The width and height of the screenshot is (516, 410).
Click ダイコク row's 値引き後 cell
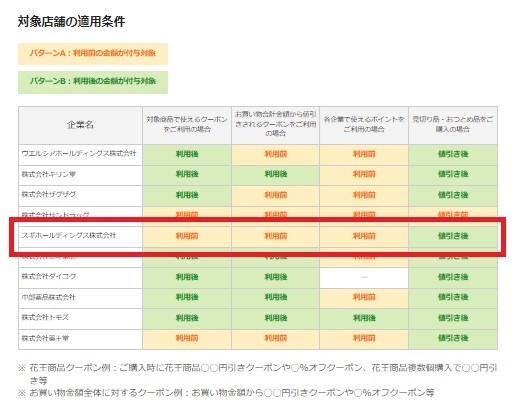453,277
